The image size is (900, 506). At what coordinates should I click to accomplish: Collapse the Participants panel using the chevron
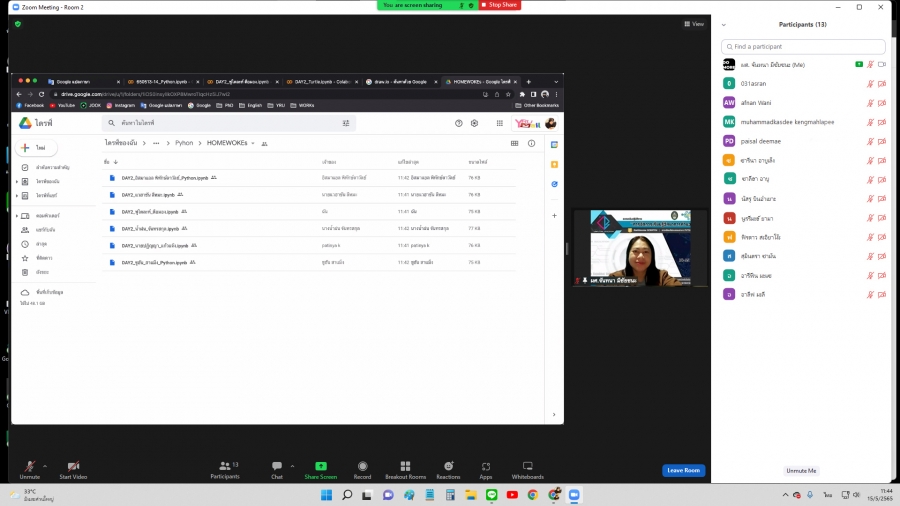724,24
